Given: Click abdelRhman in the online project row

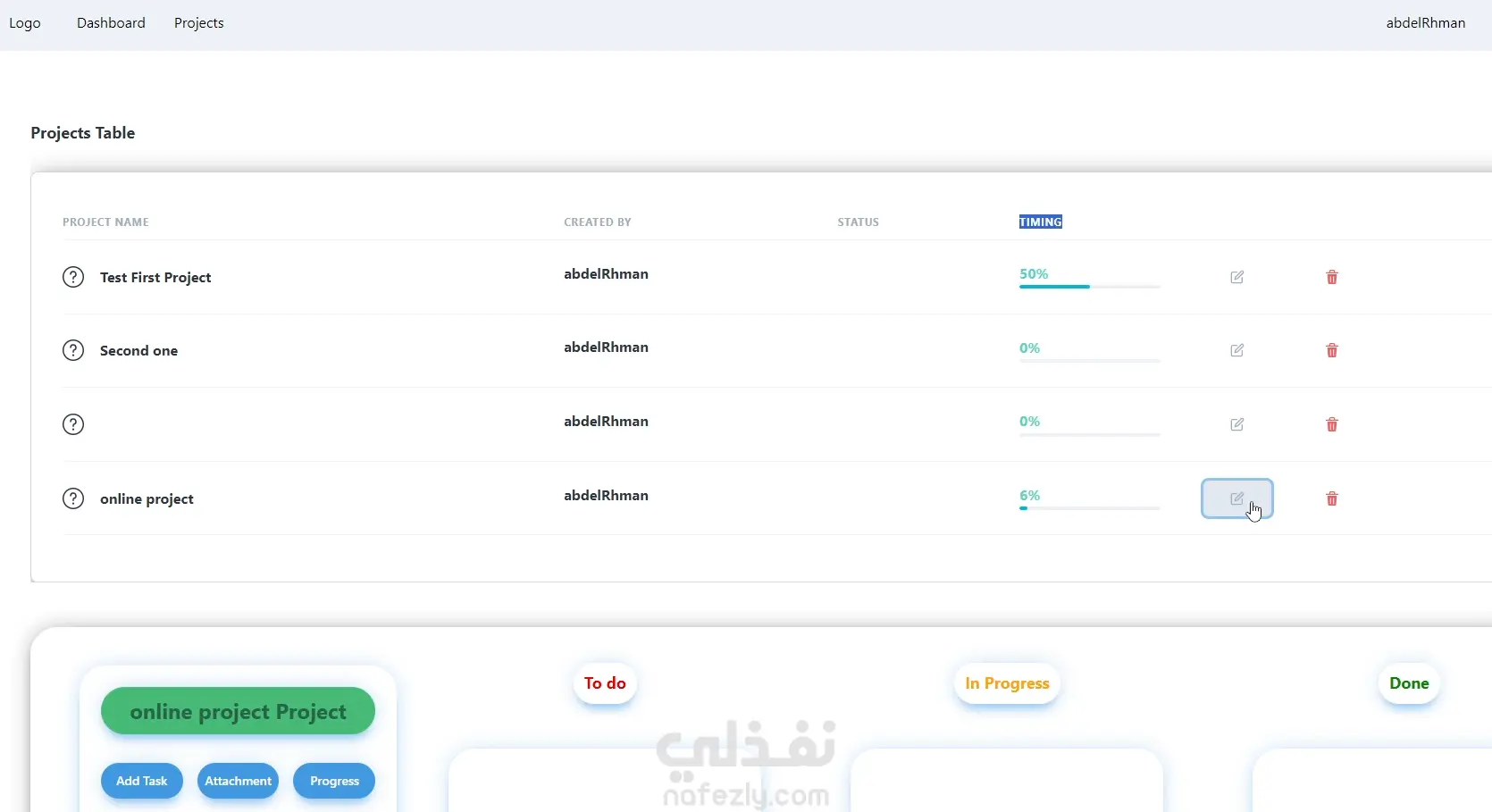Looking at the screenshot, I should pos(606,496).
